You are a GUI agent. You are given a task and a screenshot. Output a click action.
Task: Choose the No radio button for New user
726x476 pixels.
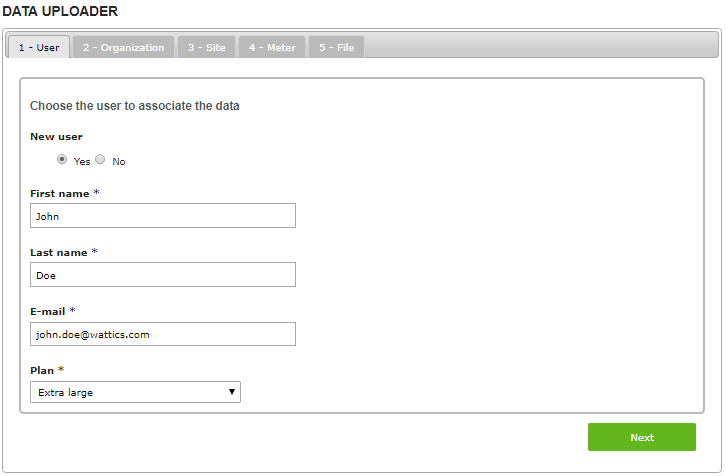[100, 160]
